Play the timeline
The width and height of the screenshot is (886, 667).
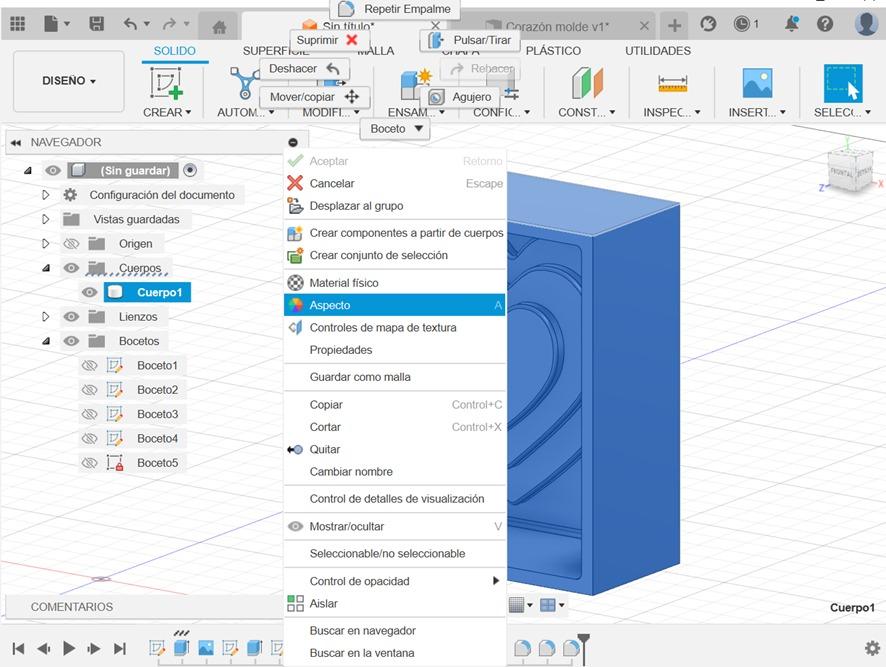click(x=69, y=648)
